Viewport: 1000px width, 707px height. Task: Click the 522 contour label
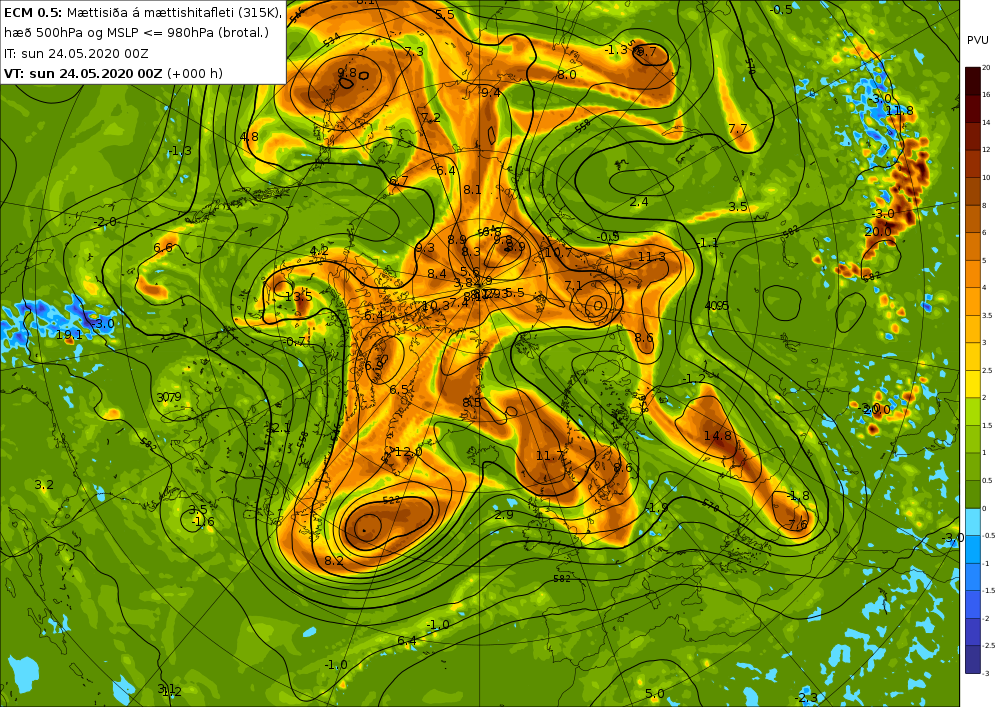[x=392, y=499]
